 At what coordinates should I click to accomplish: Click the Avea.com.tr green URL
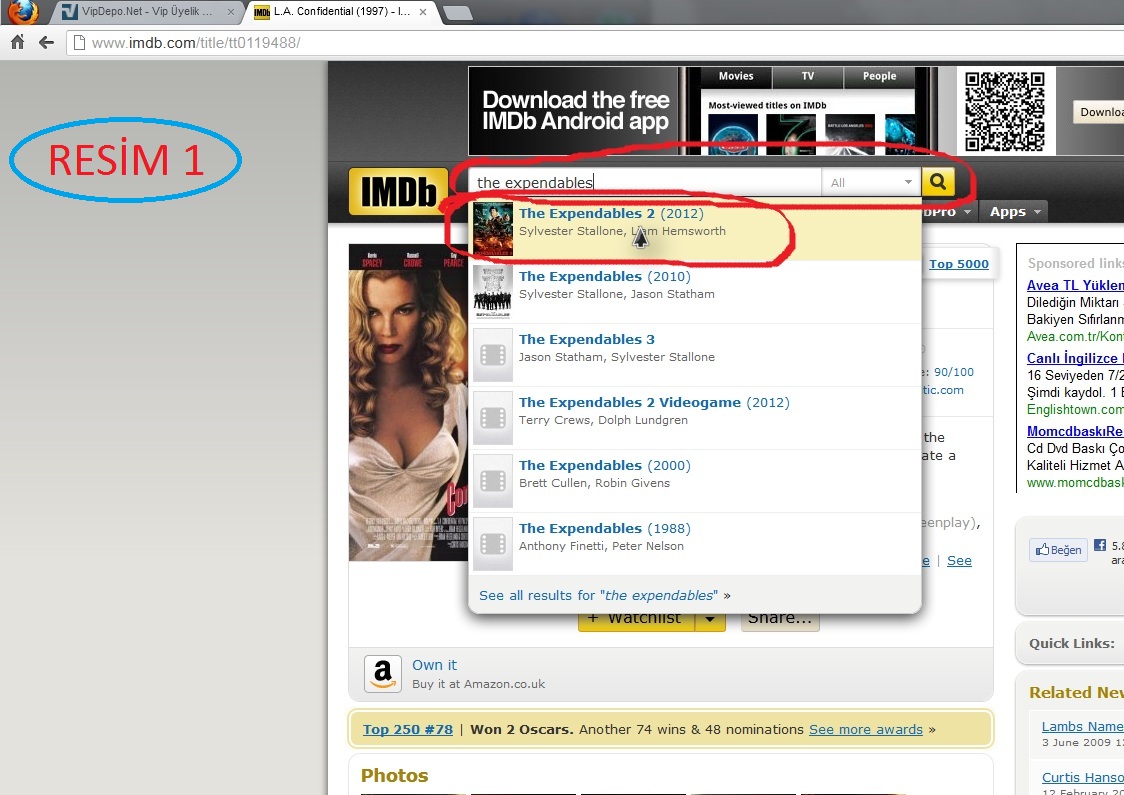(1075, 337)
